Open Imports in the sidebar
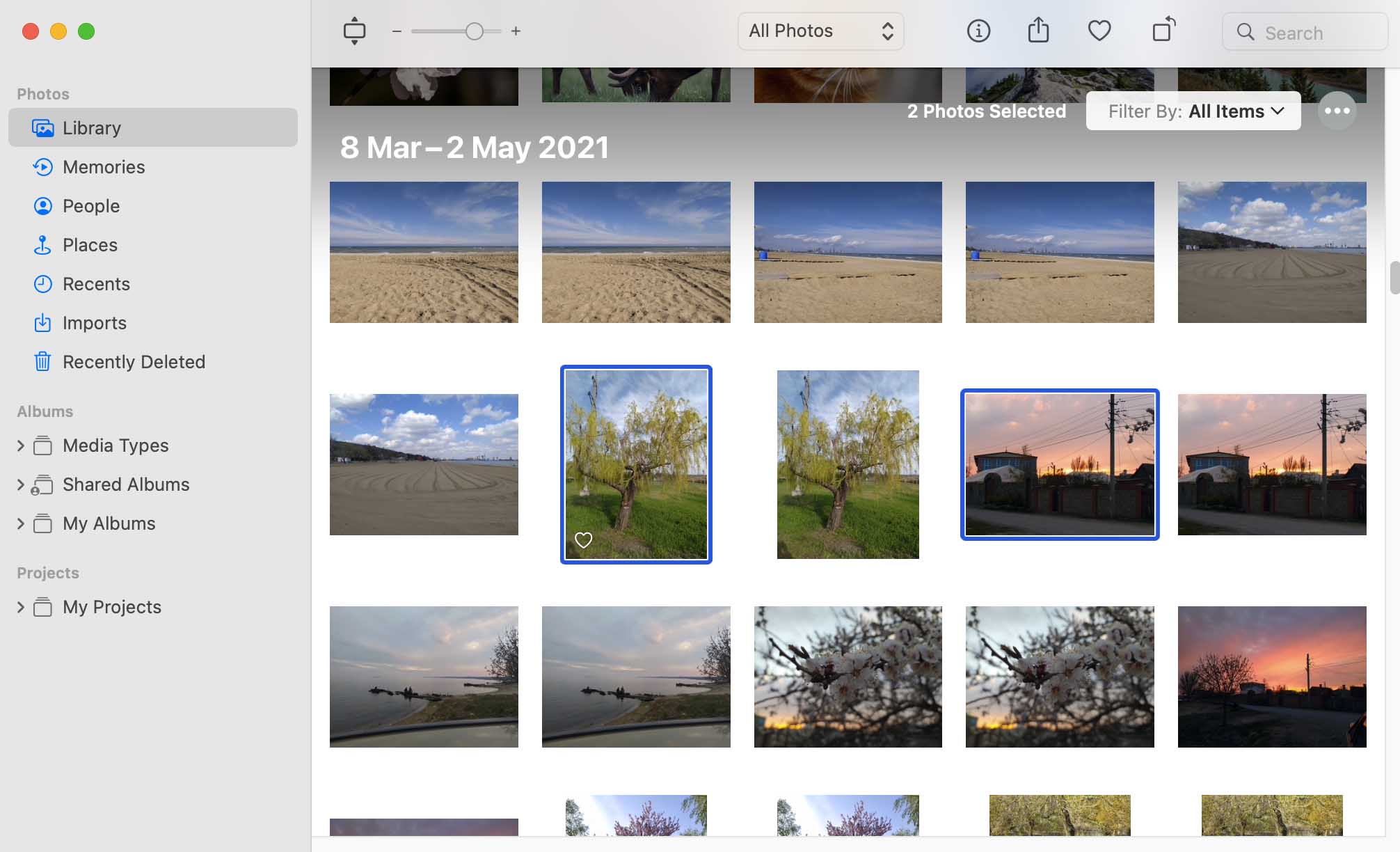This screenshot has height=852, width=1400. point(94,322)
